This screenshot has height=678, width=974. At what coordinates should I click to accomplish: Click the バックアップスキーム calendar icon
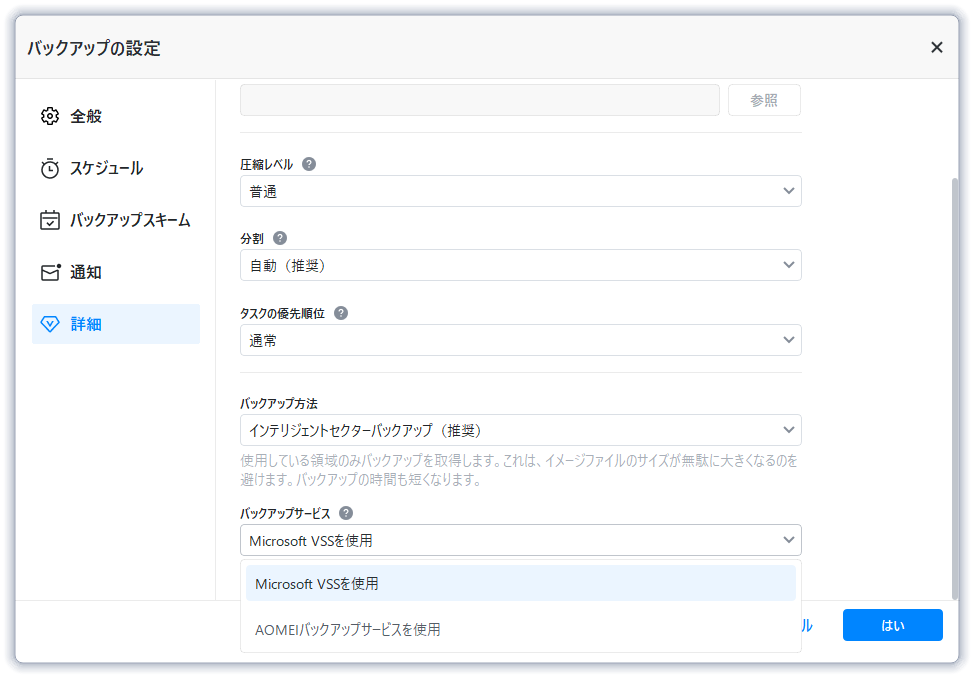(50, 220)
